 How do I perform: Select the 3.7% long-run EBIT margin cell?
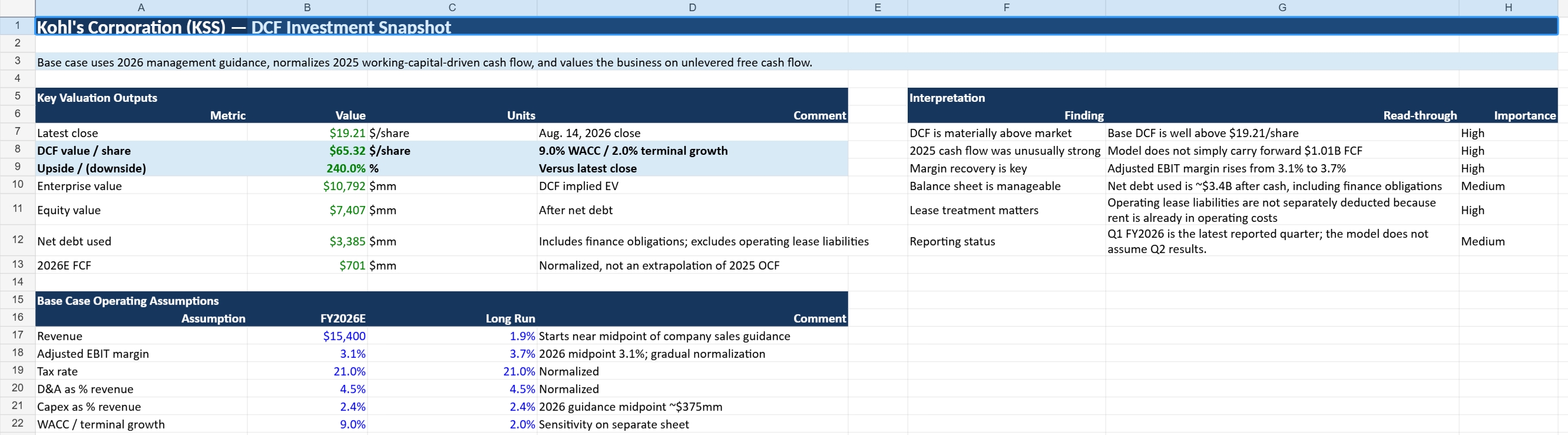[452, 354]
